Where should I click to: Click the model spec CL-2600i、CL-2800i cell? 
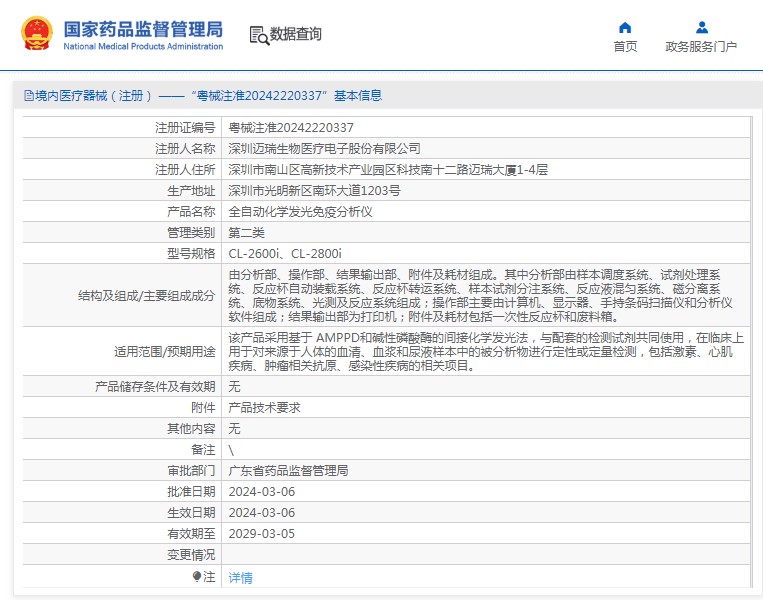(285, 254)
